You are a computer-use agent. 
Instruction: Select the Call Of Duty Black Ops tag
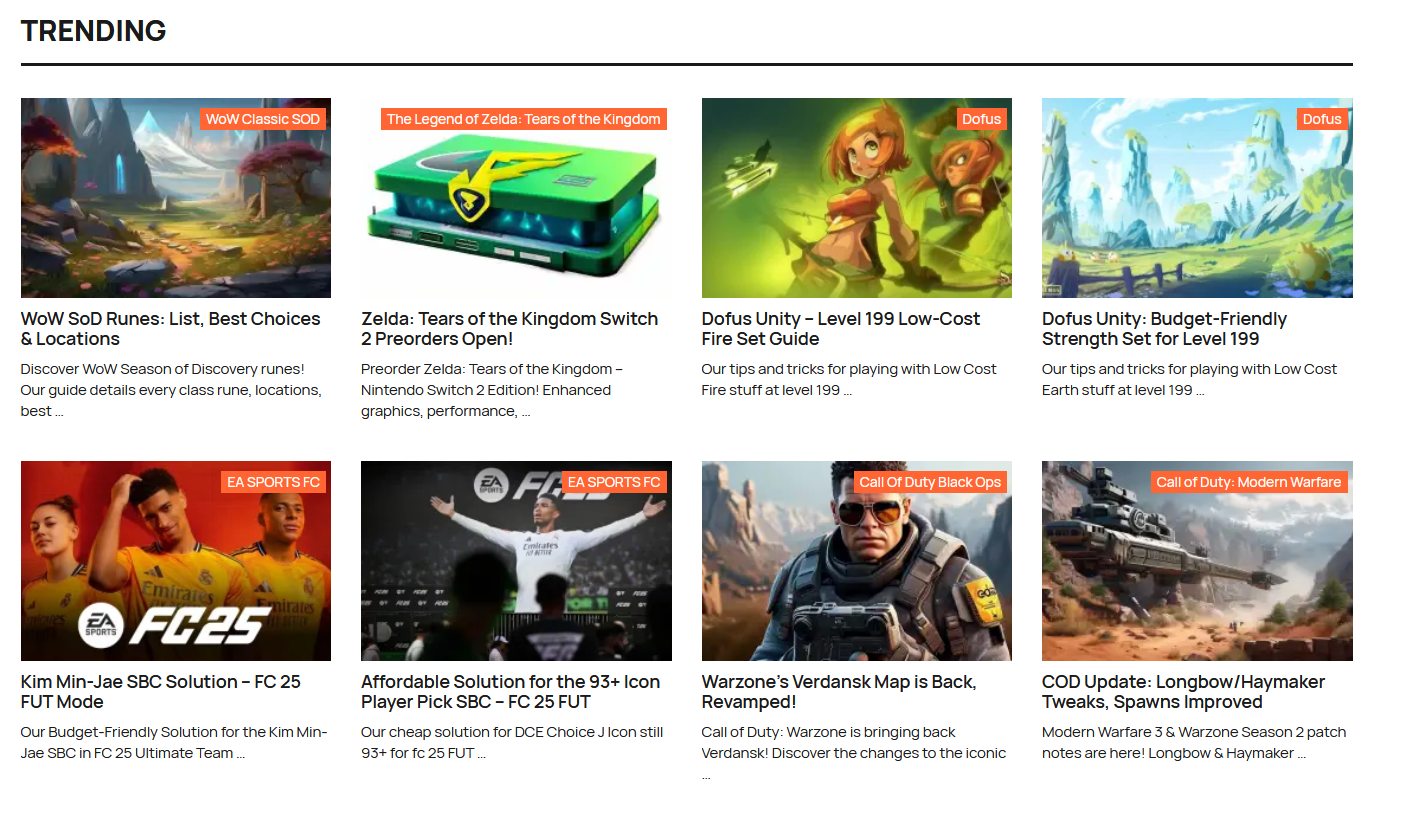pyautogui.click(x=930, y=482)
